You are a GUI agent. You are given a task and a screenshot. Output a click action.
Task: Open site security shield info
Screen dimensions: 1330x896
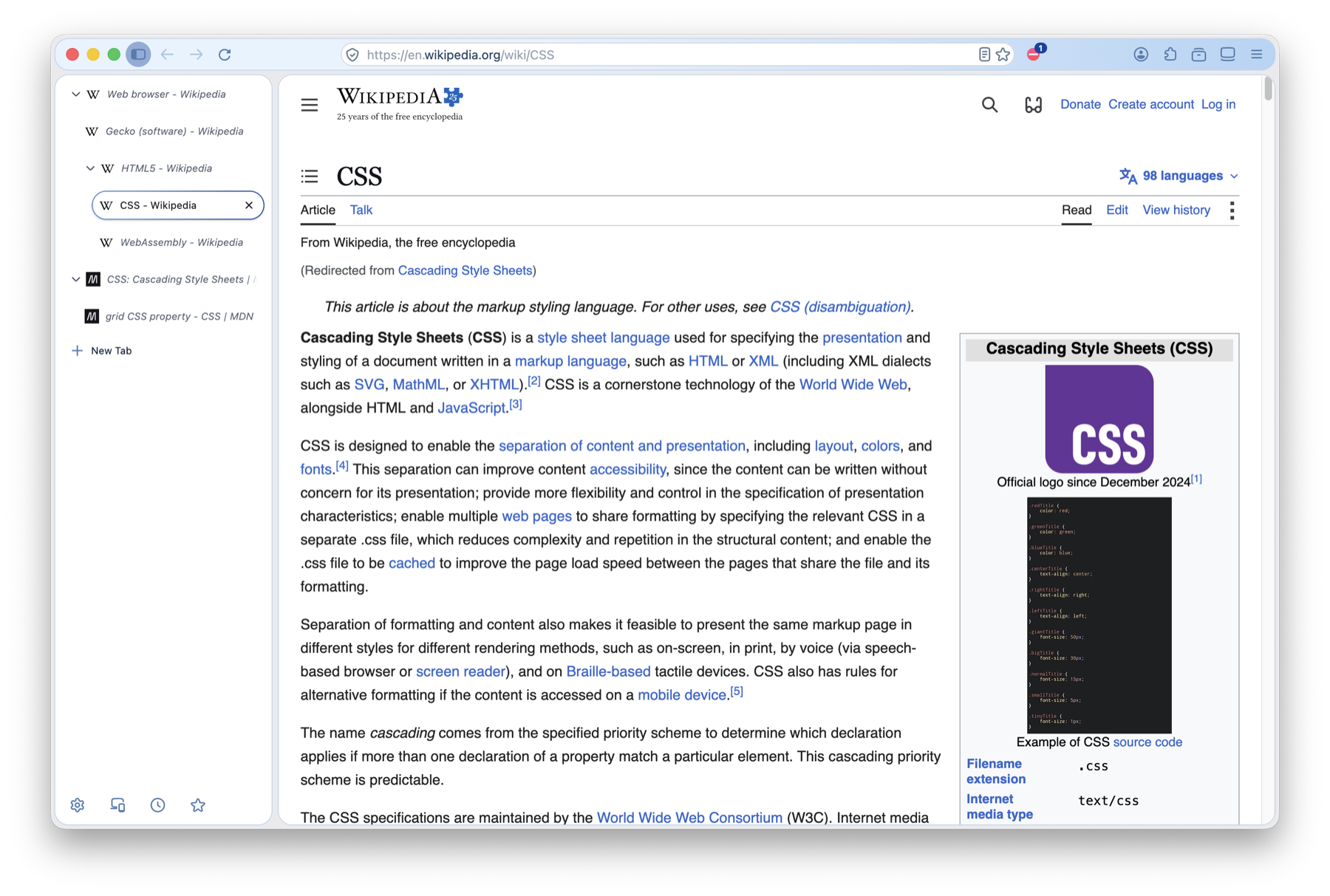coord(352,55)
